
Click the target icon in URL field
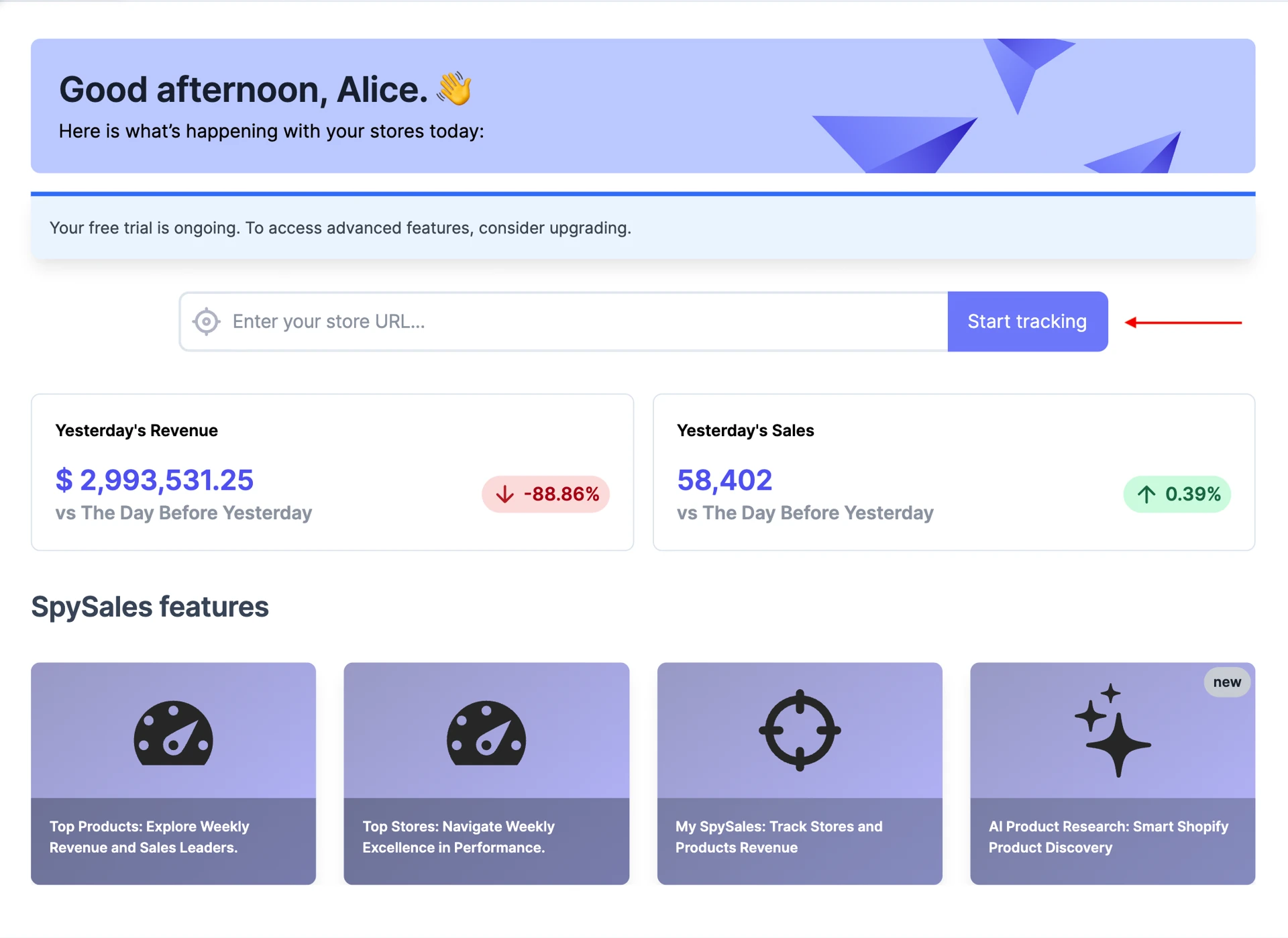click(207, 321)
